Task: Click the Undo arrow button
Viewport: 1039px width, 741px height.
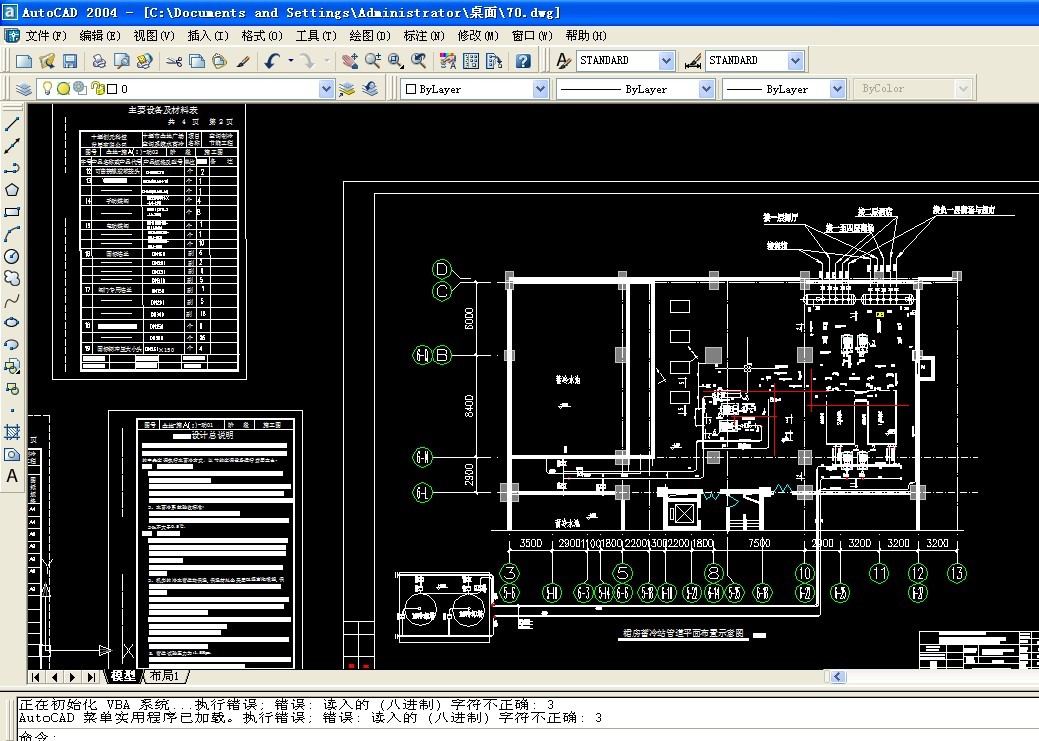Action: 272,61
